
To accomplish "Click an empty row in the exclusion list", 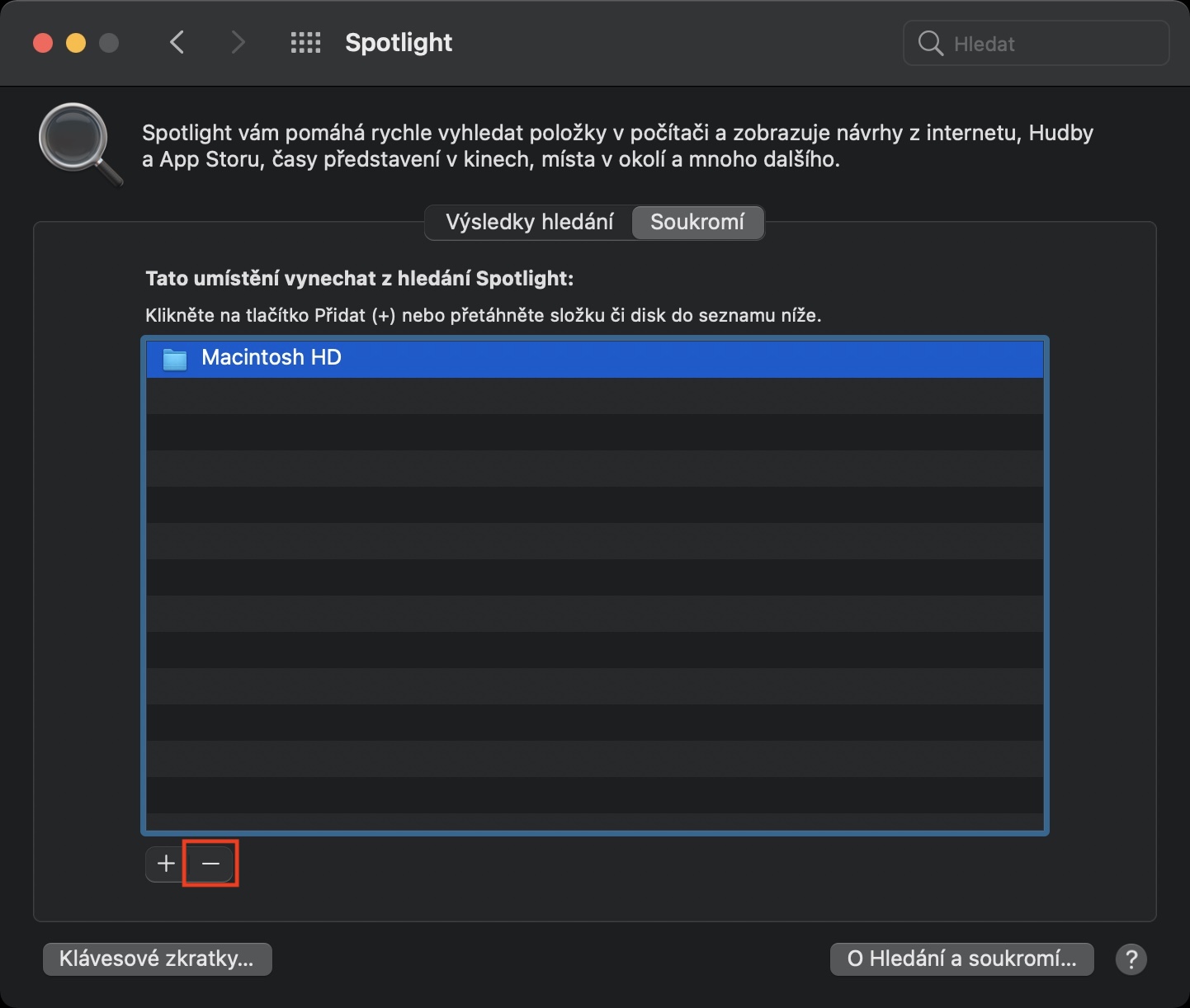I will click(594, 577).
